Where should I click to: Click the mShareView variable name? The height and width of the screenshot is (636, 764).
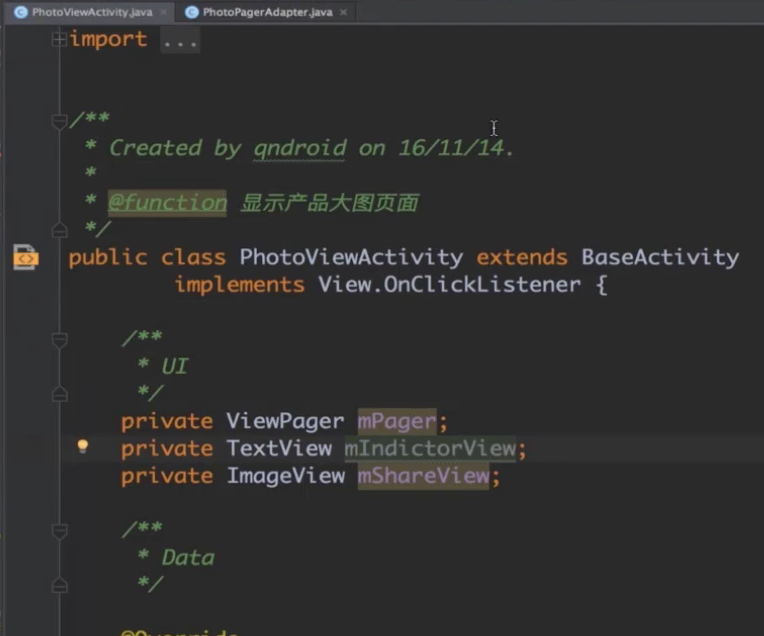(423, 476)
